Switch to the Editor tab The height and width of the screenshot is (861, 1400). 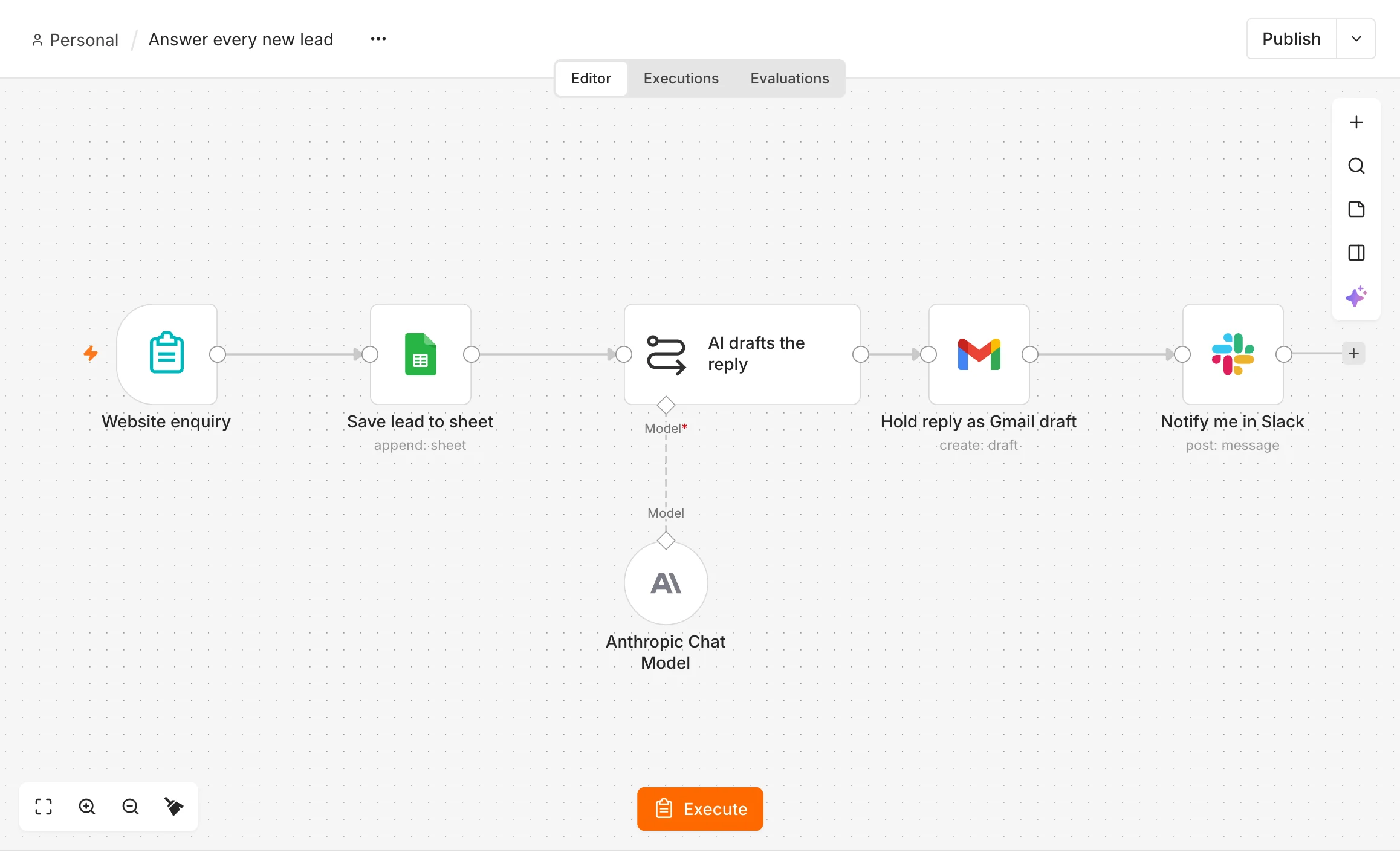coord(591,79)
